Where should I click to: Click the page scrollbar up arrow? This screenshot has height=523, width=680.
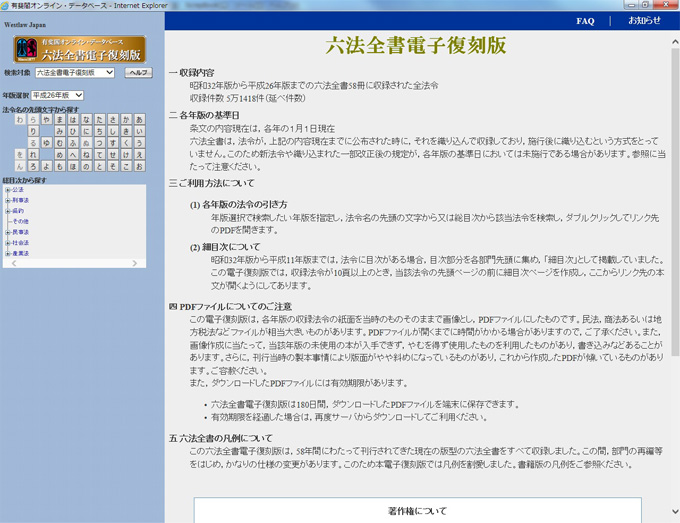pyautogui.click(x=675, y=42)
